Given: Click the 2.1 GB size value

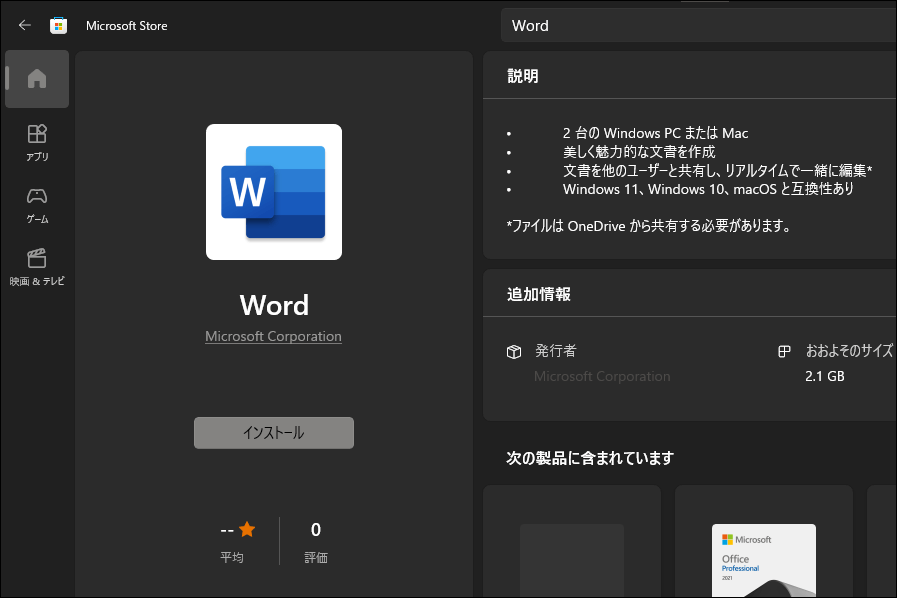Looking at the screenshot, I should pos(824,376).
